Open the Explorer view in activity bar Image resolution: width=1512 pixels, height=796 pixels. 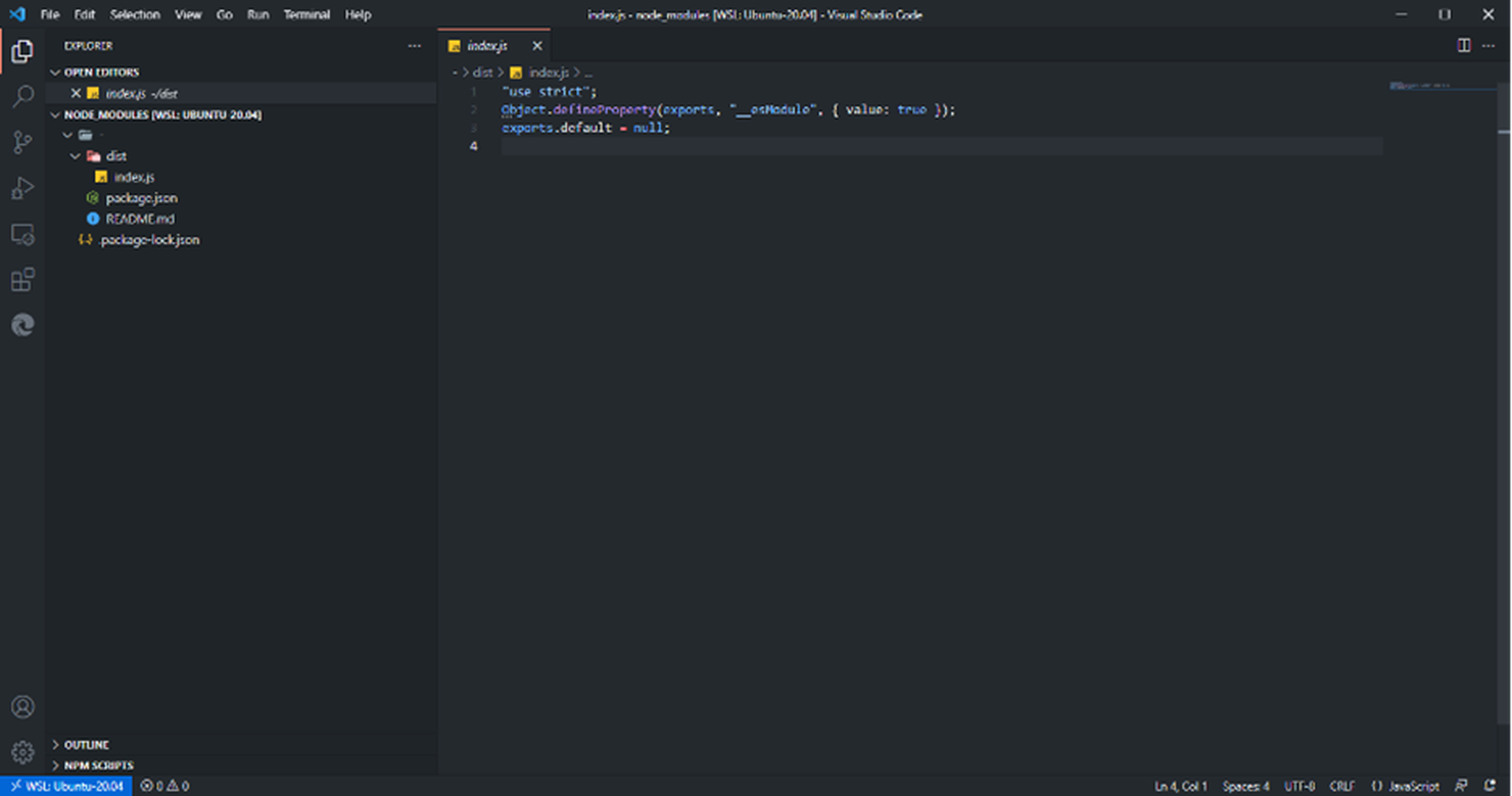(22, 51)
